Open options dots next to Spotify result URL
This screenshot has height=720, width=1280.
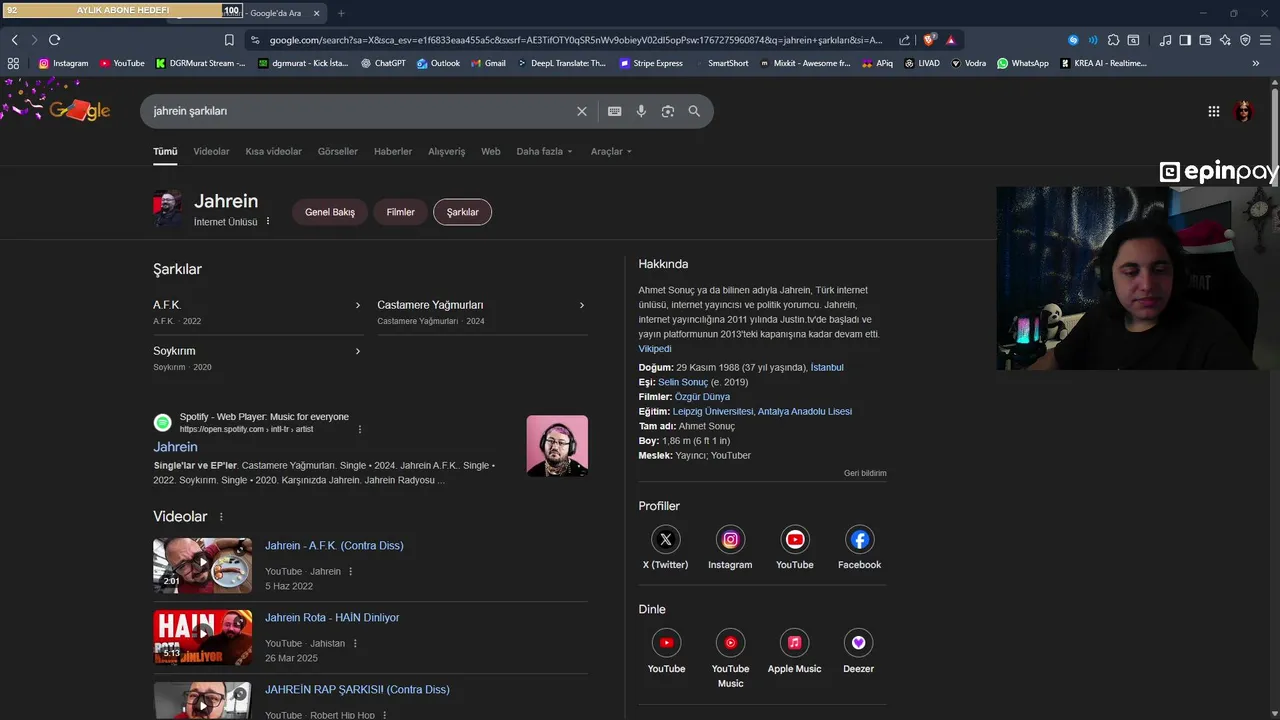pyautogui.click(x=360, y=429)
